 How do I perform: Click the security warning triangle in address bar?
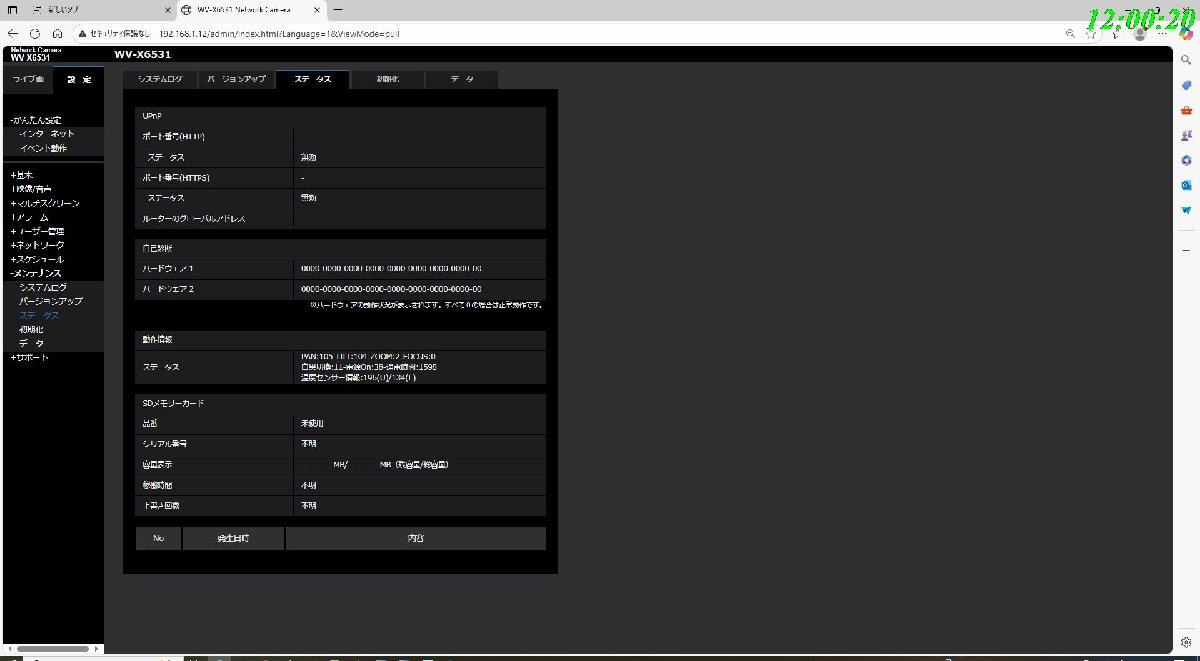(81, 33)
